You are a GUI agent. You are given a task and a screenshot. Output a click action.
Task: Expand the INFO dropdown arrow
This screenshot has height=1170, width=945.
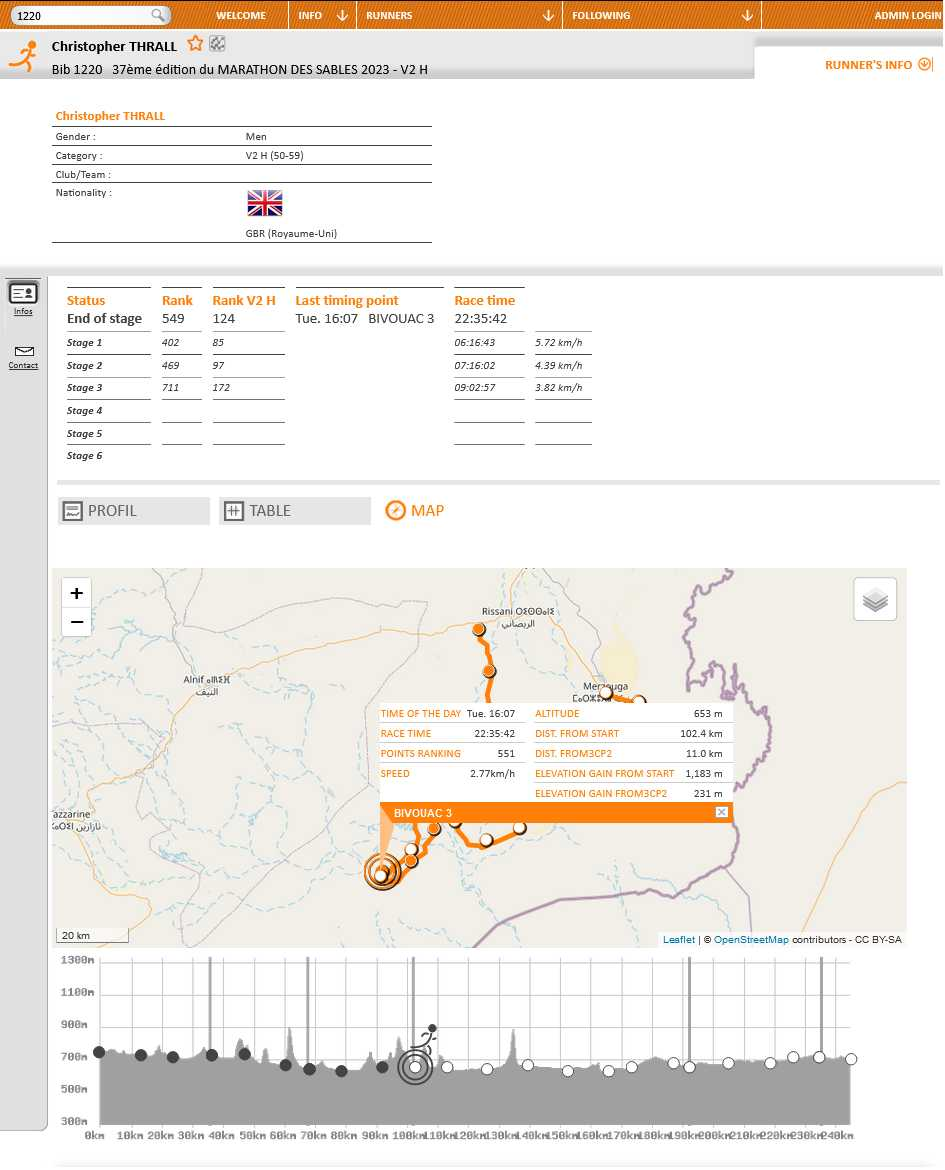[x=343, y=15]
